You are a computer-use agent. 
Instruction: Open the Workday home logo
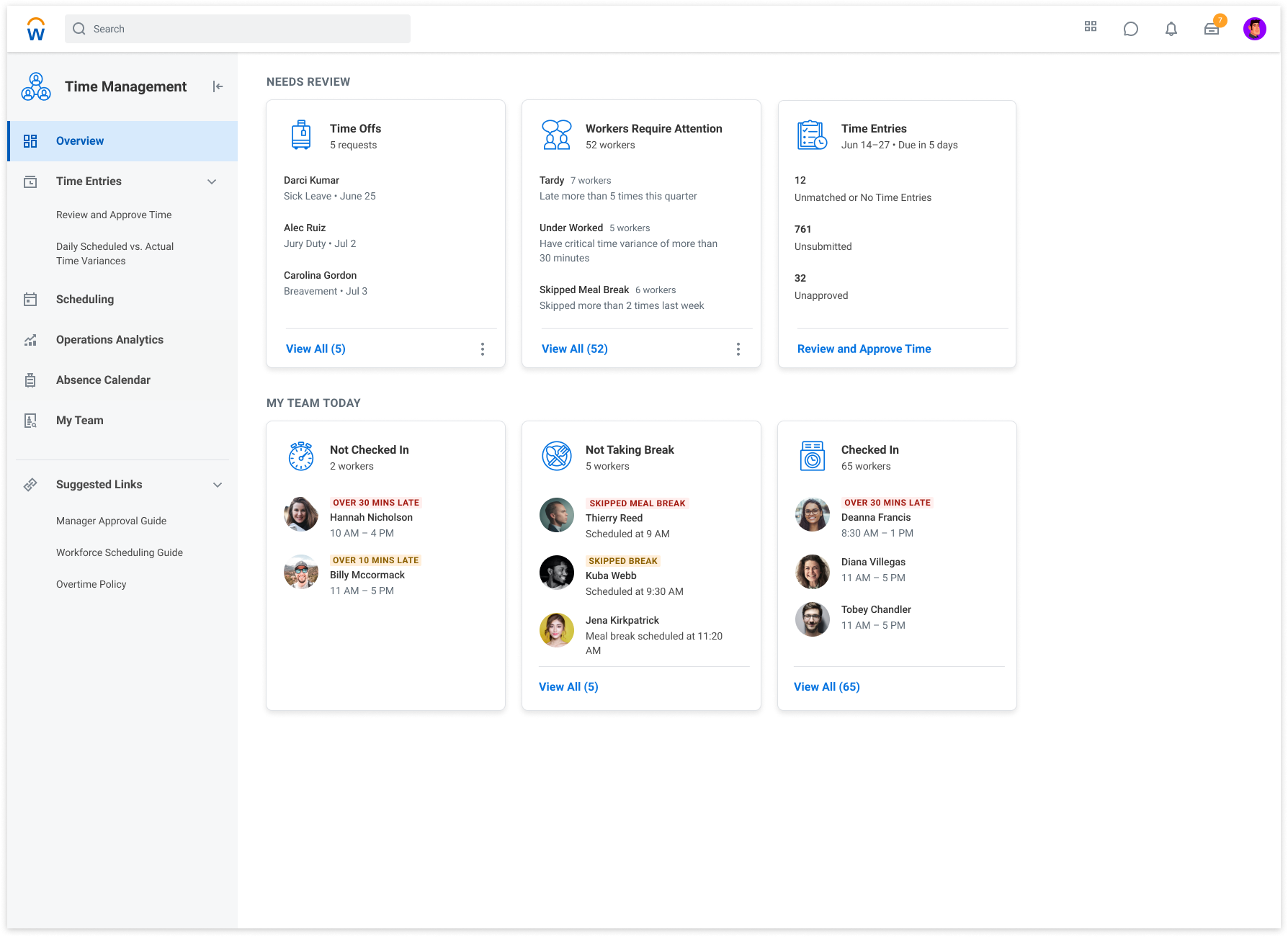[x=36, y=28]
